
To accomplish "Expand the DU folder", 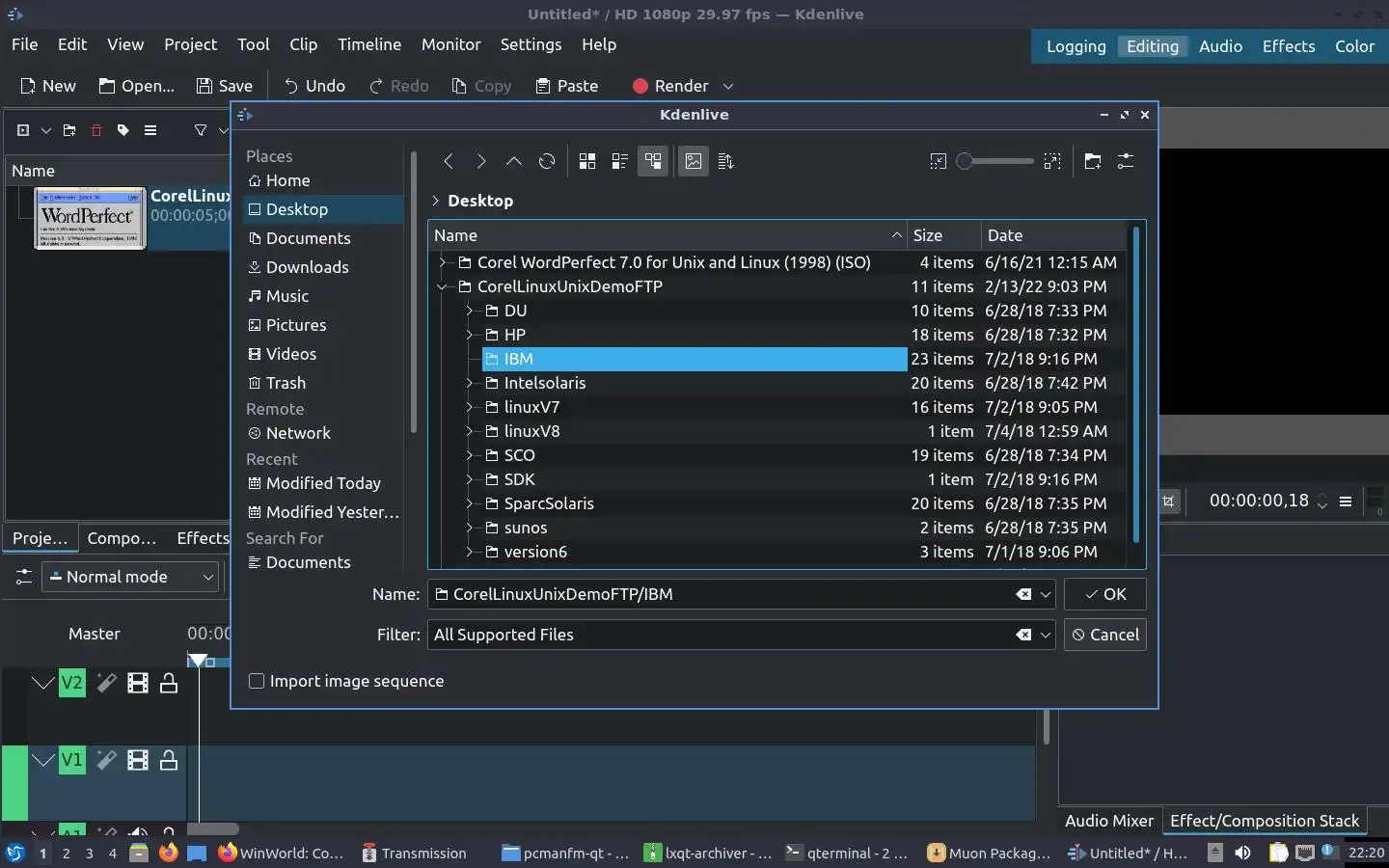I will tap(470, 311).
